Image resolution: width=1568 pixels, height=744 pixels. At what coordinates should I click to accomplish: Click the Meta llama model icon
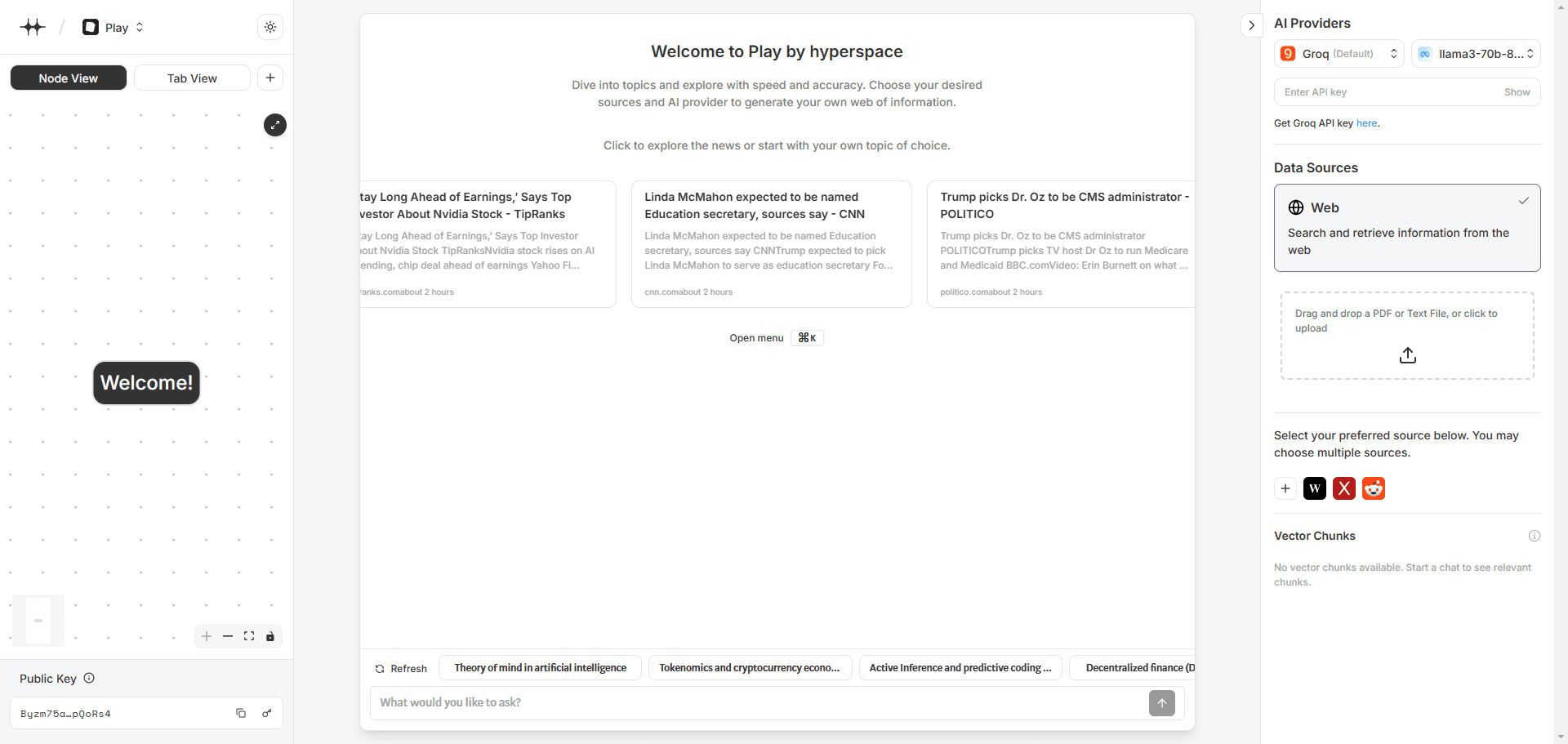1425,54
